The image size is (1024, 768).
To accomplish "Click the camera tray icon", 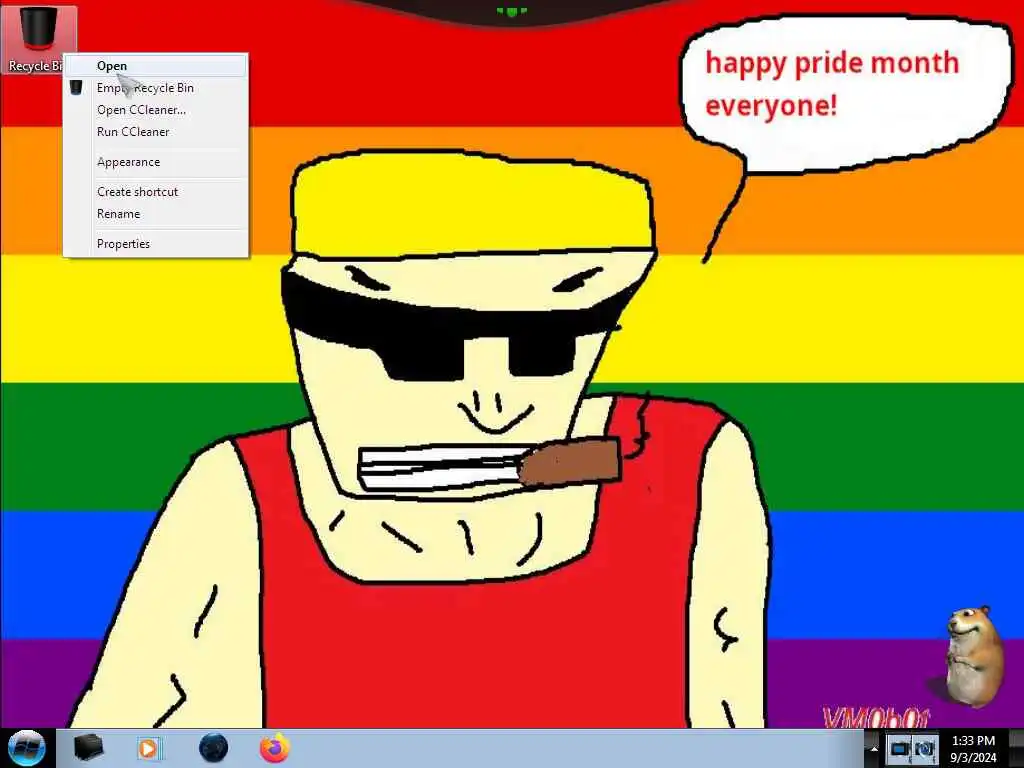I will click(x=924, y=749).
